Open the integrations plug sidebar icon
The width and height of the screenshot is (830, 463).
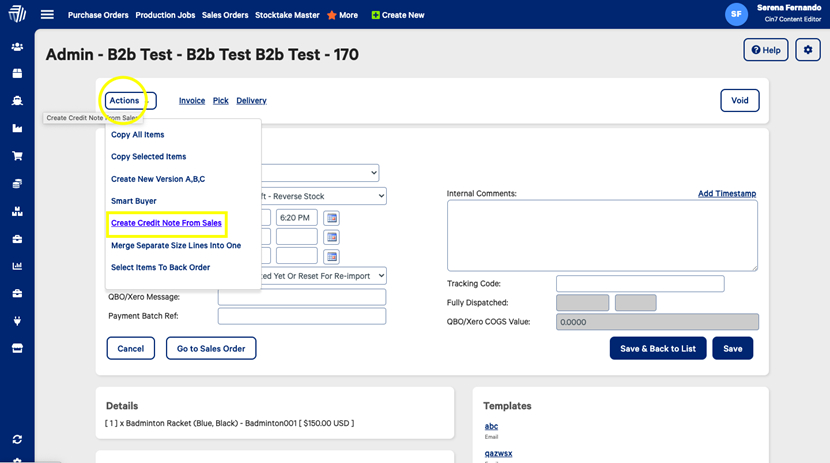17,321
